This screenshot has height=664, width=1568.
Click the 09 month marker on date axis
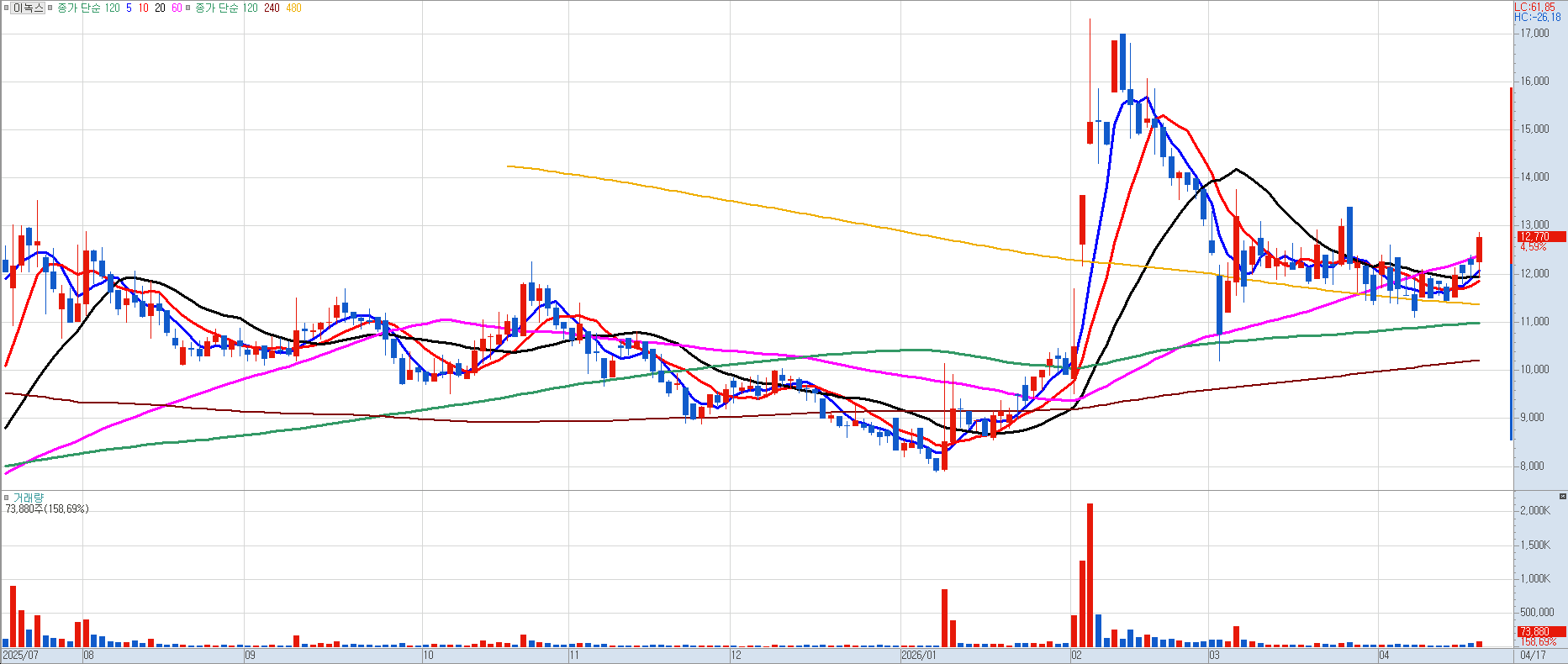tap(250, 655)
